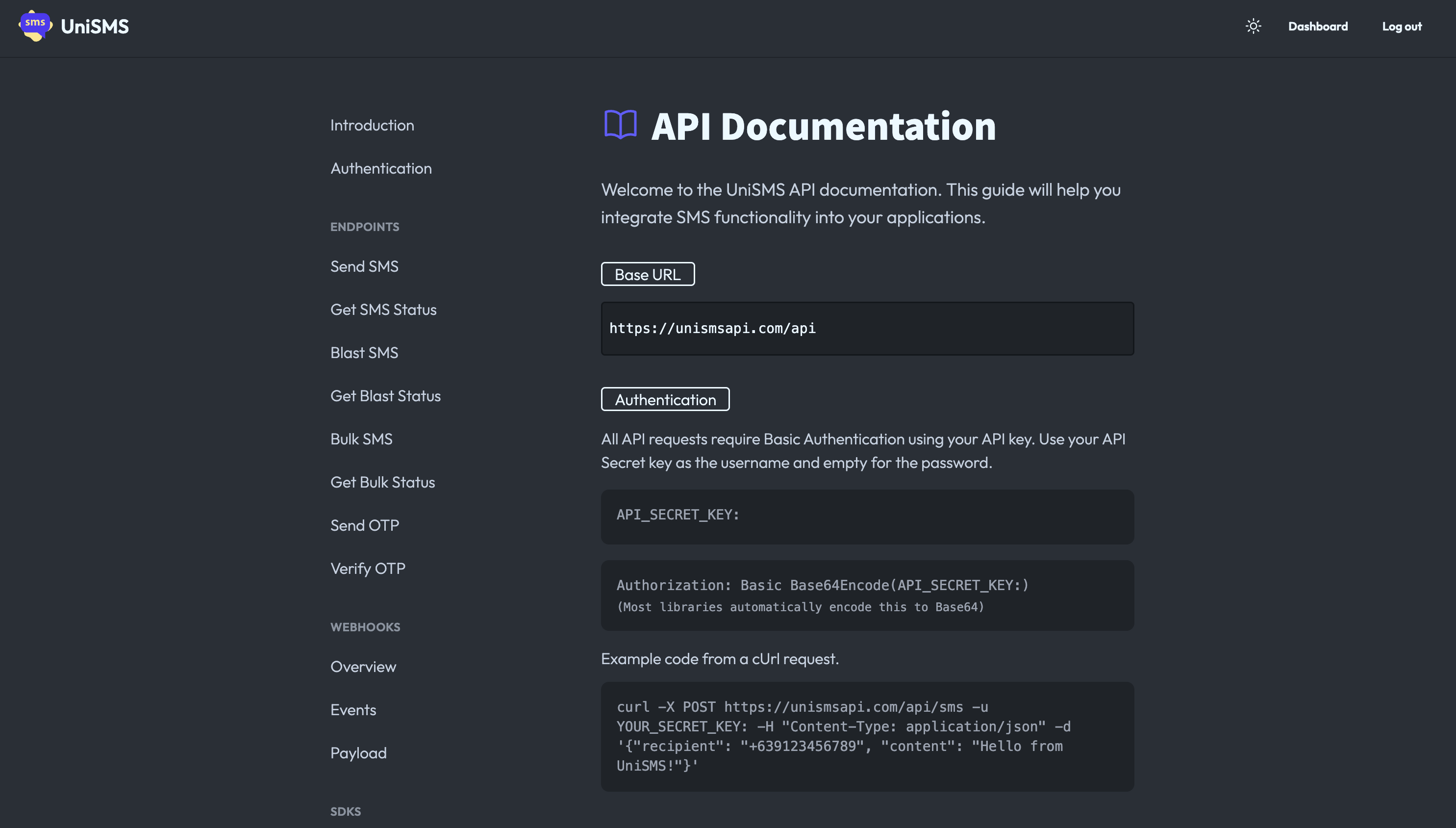Click the ENDPOINTS section label
Image resolution: width=1456 pixels, height=828 pixels.
point(364,226)
